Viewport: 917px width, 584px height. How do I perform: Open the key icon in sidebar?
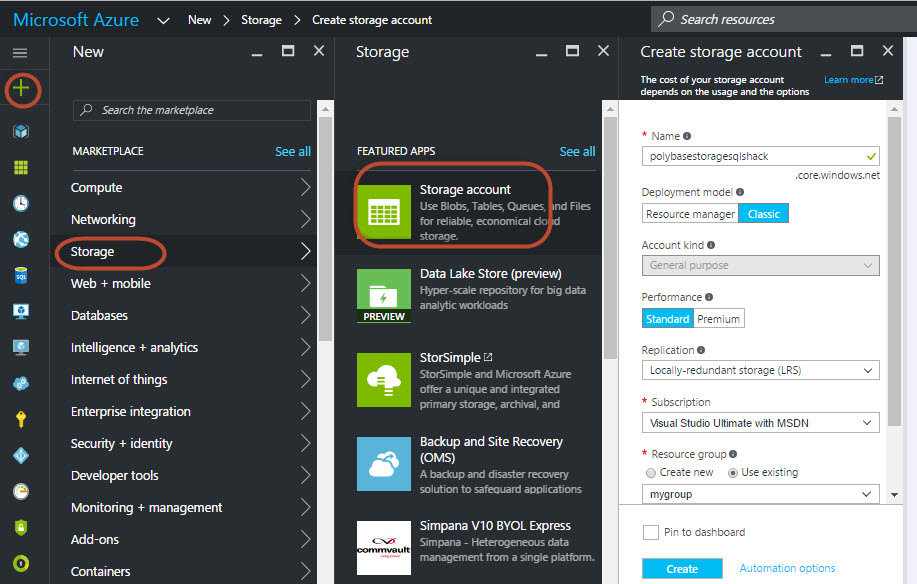click(21, 419)
